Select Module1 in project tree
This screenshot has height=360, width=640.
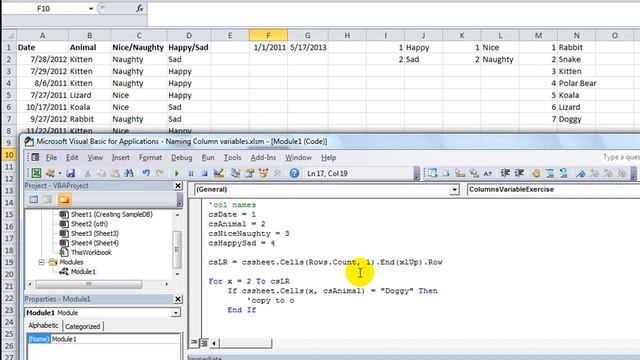83,271
